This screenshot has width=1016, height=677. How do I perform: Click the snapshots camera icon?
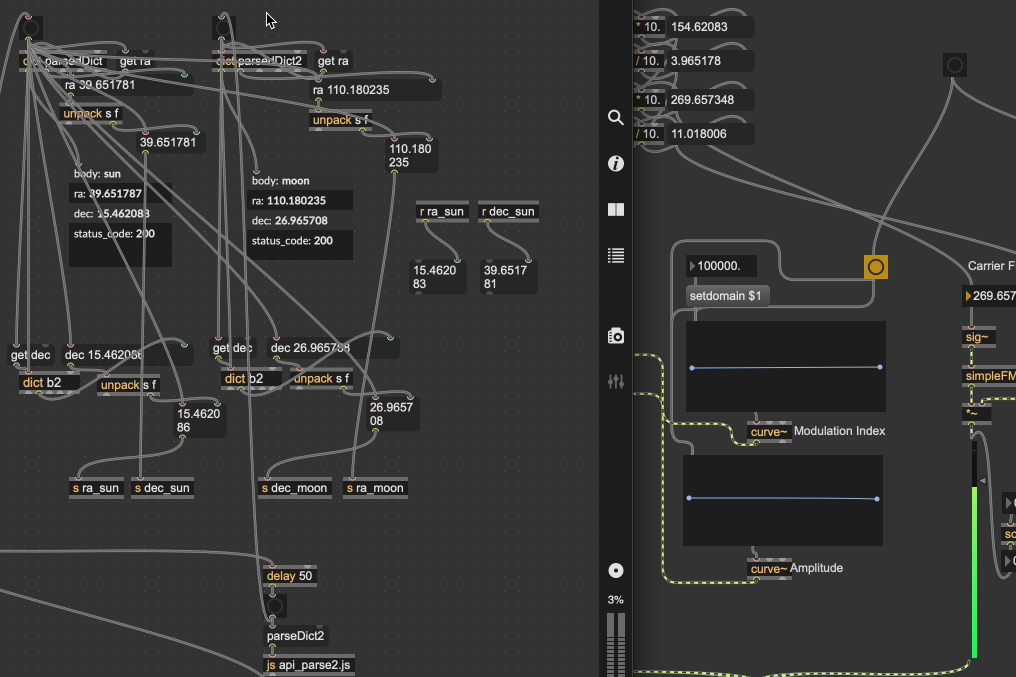coord(616,336)
